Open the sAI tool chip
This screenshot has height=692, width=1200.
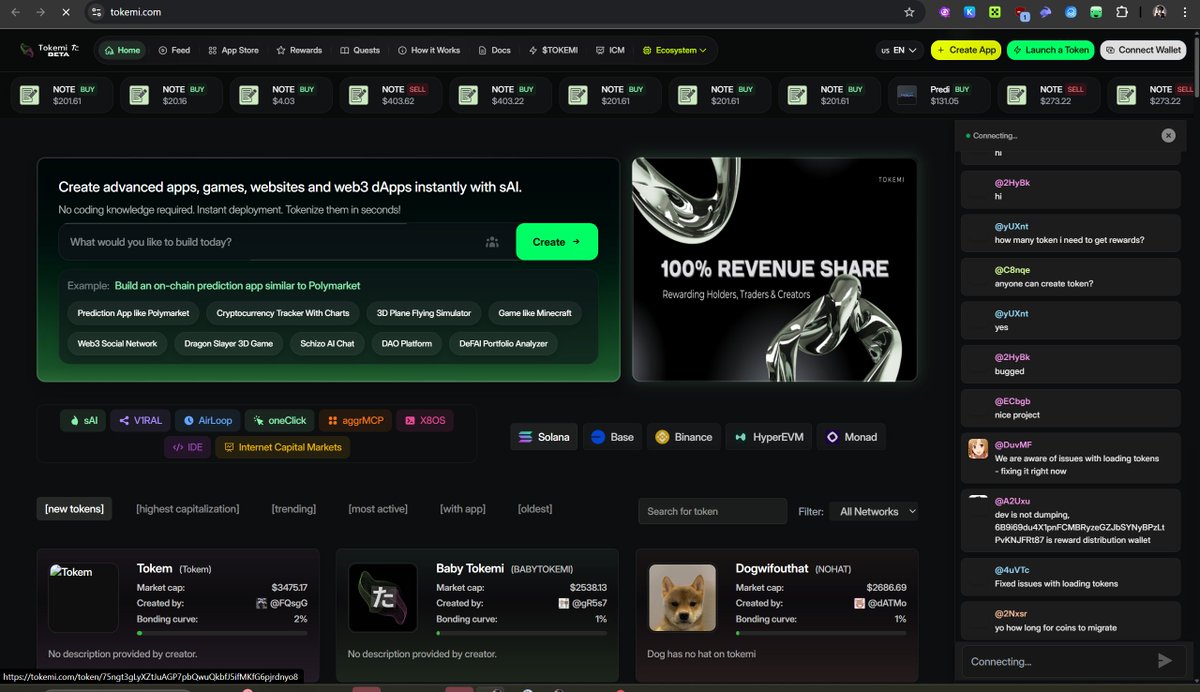point(83,421)
